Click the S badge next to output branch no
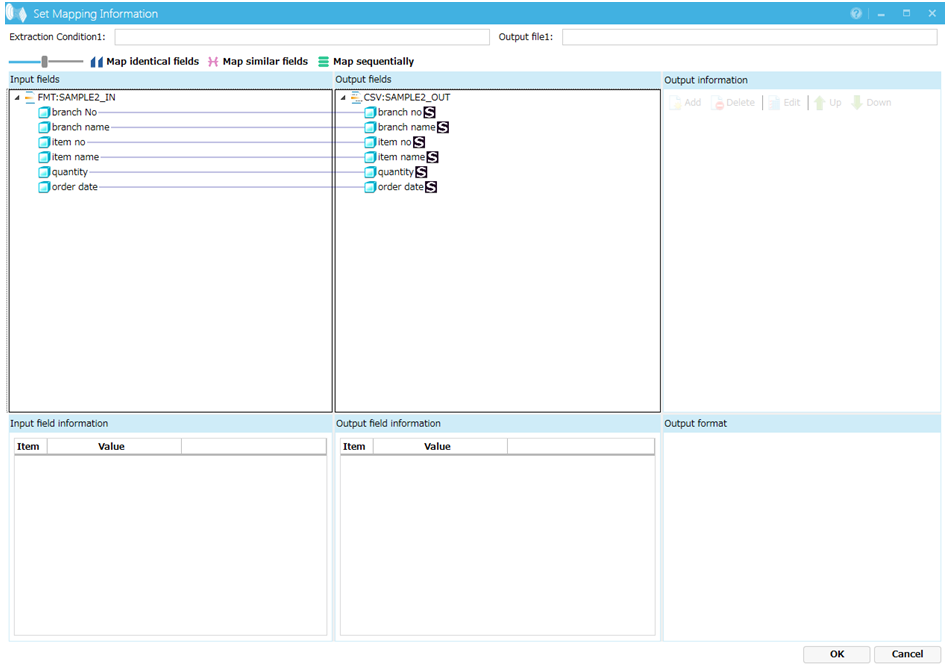 click(x=429, y=112)
